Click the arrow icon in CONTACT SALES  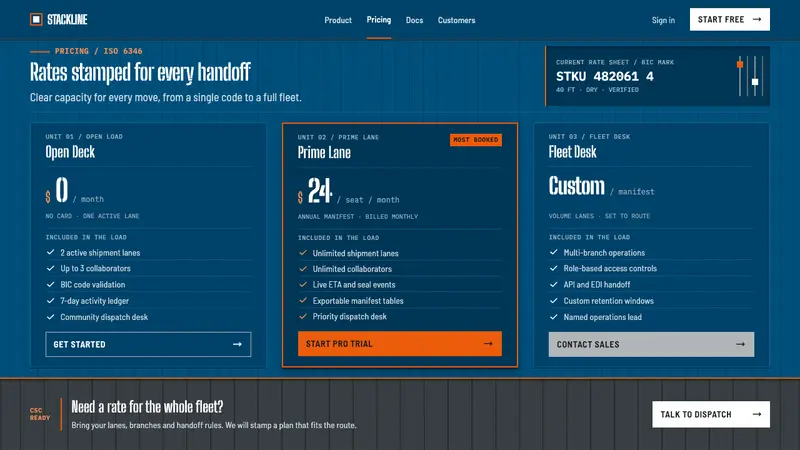(740, 344)
